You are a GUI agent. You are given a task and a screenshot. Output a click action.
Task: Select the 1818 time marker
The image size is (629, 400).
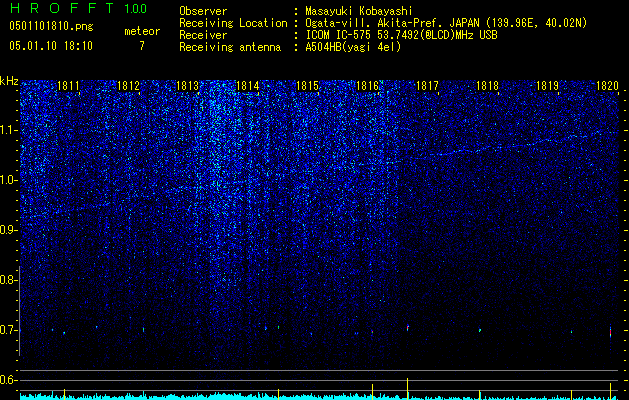coord(487,86)
